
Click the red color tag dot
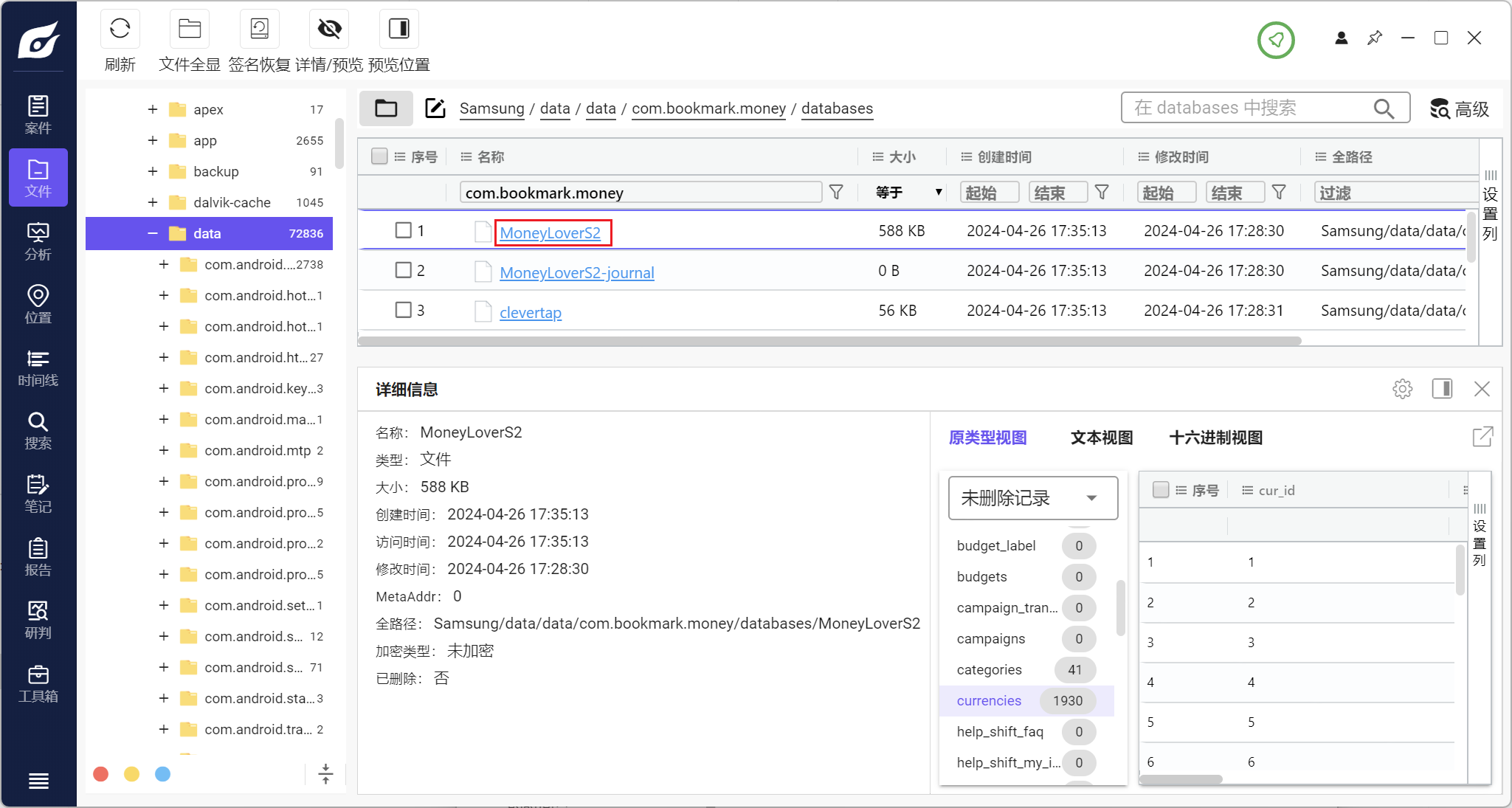[101, 773]
